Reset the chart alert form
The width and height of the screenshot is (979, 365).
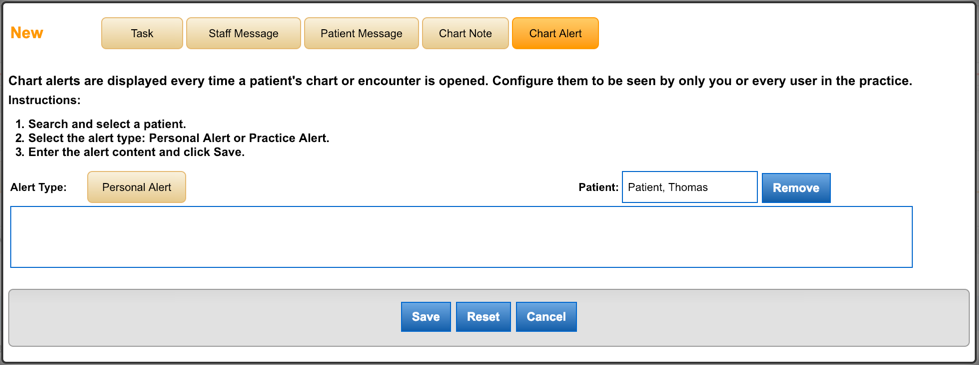click(483, 316)
